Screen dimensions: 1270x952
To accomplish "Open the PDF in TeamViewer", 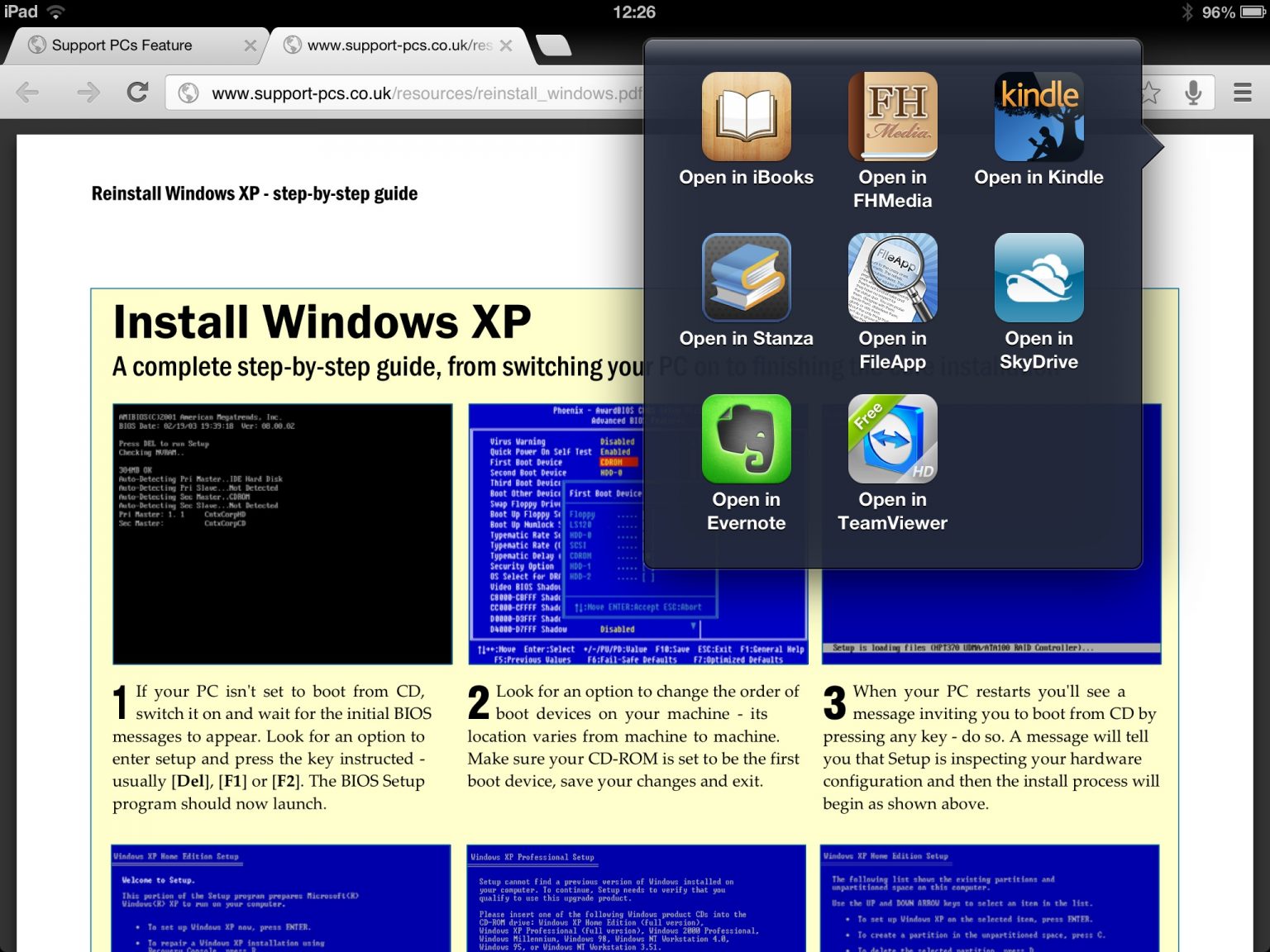I will [x=892, y=464].
